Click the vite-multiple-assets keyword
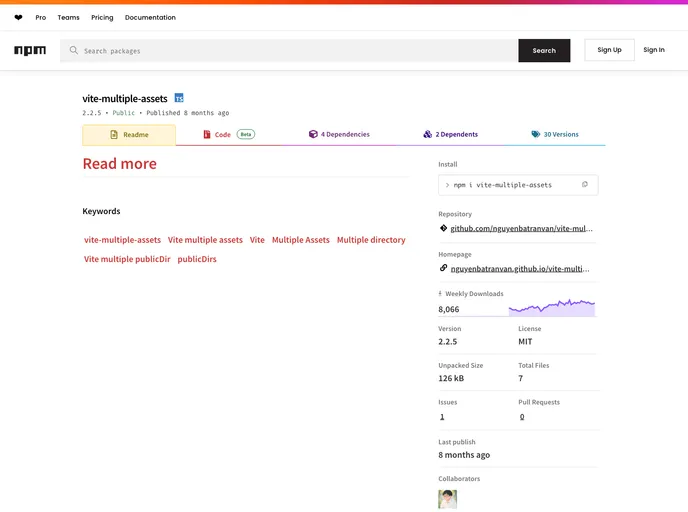This screenshot has height=512, width=688. [122, 240]
